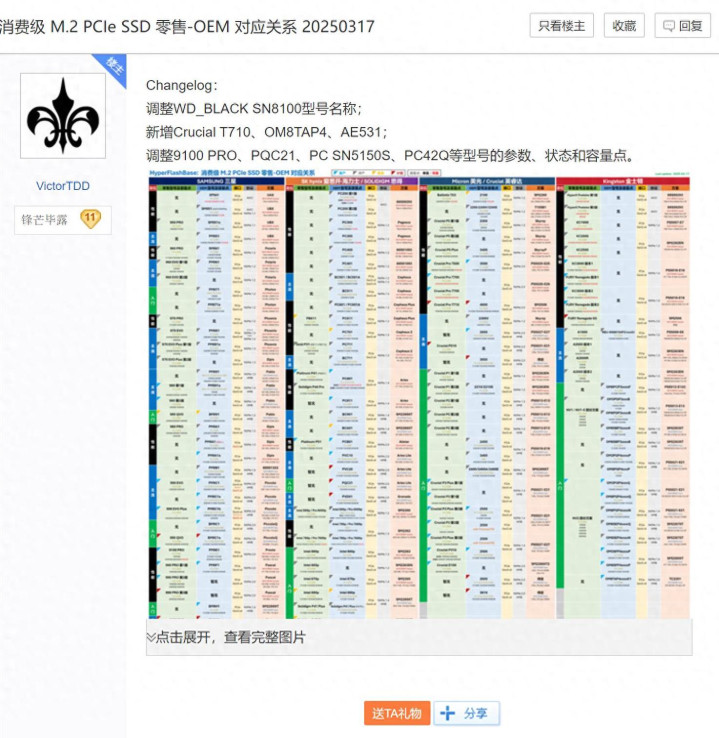Click the 收藏 button

[624, 25]
